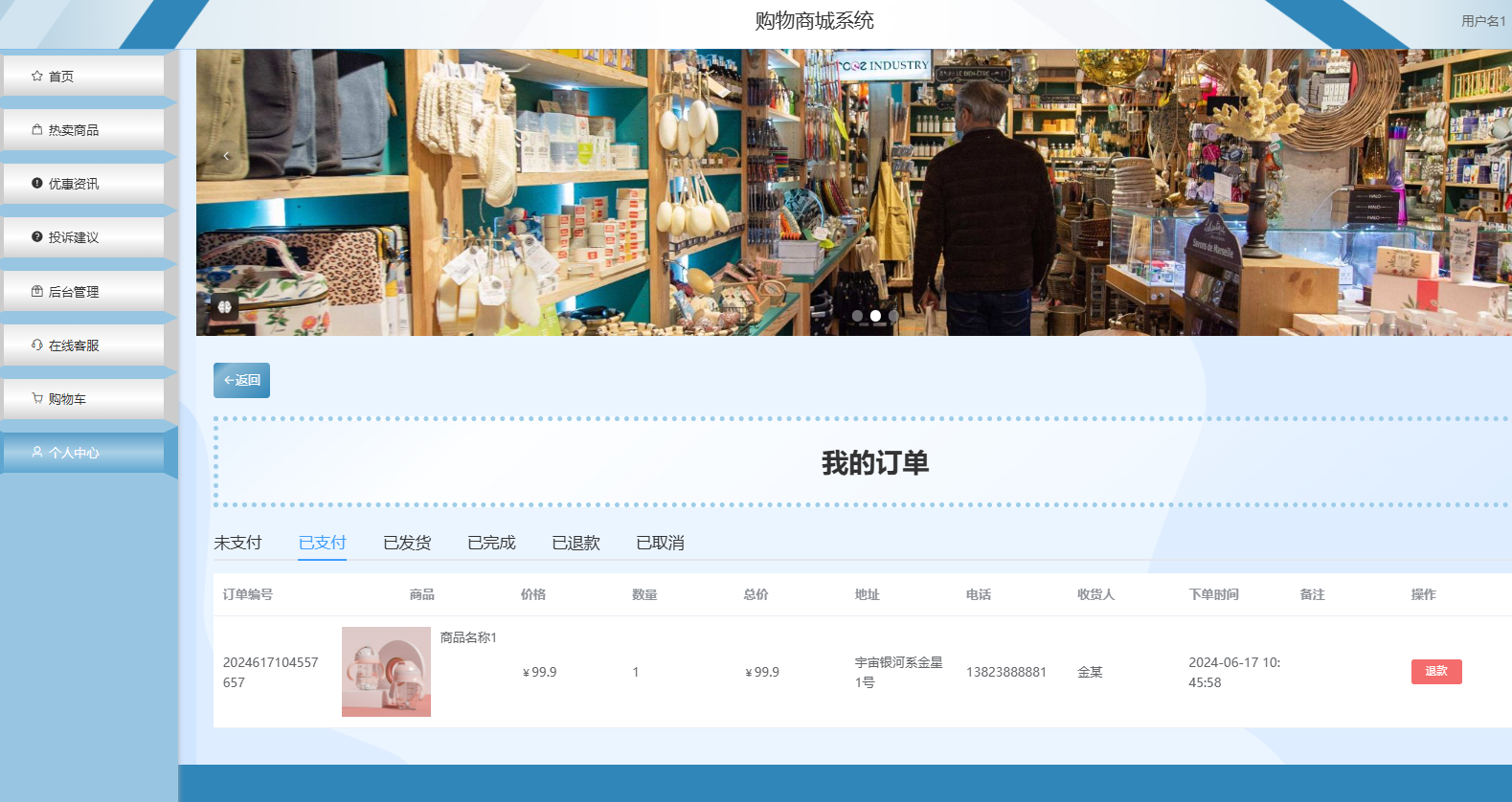Image resolution: width=1512 pixels, height=802 pixels.
Task: Click the 我的订单 heading
Action: [x=875, y=463]
